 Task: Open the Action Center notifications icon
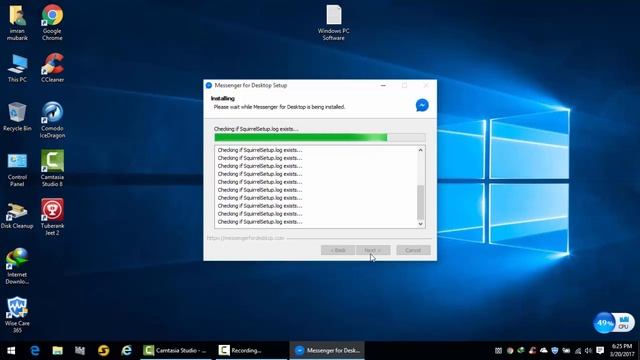click(x=600, y=350)
